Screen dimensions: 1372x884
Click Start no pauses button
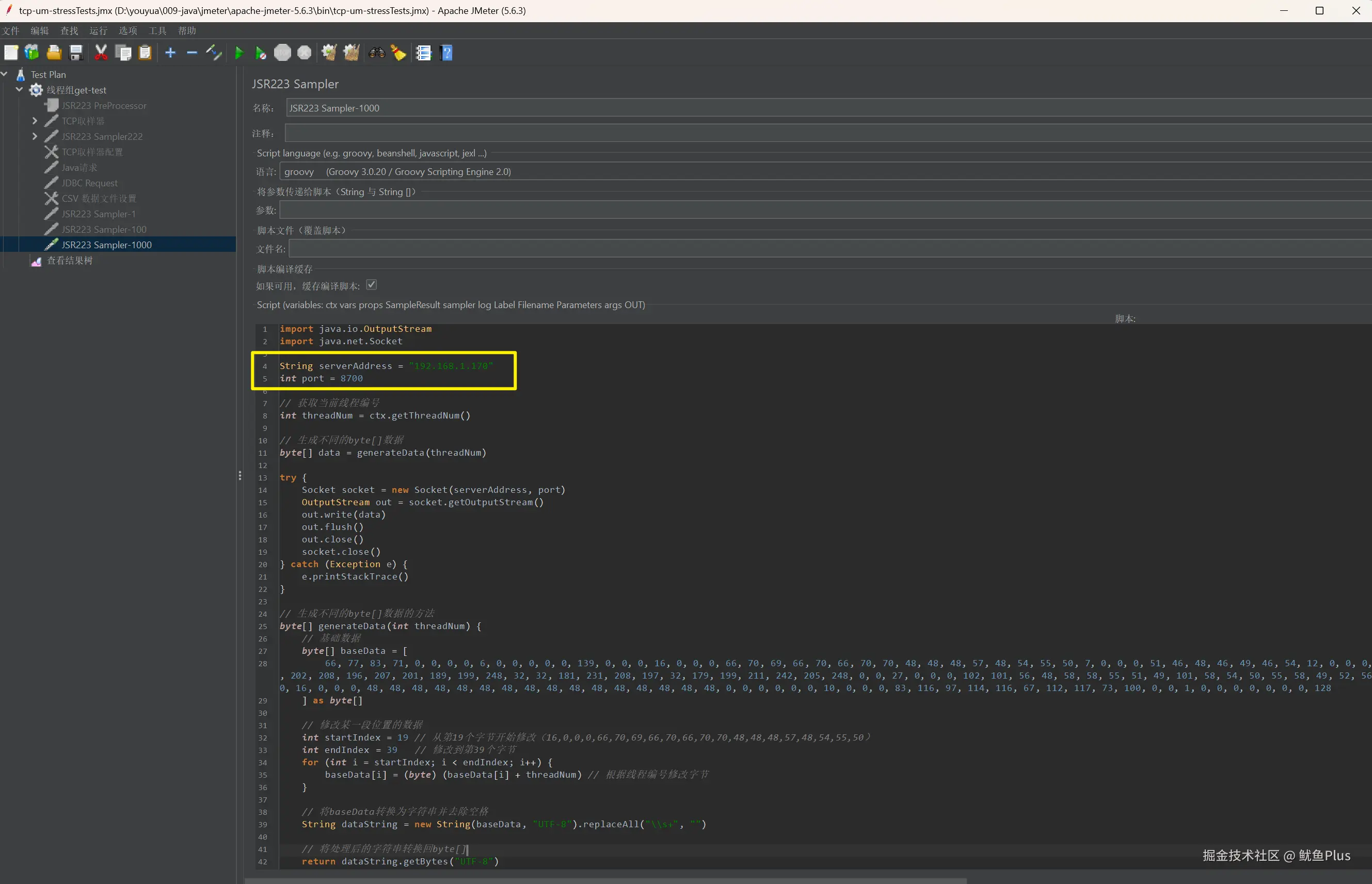point(261,53)
